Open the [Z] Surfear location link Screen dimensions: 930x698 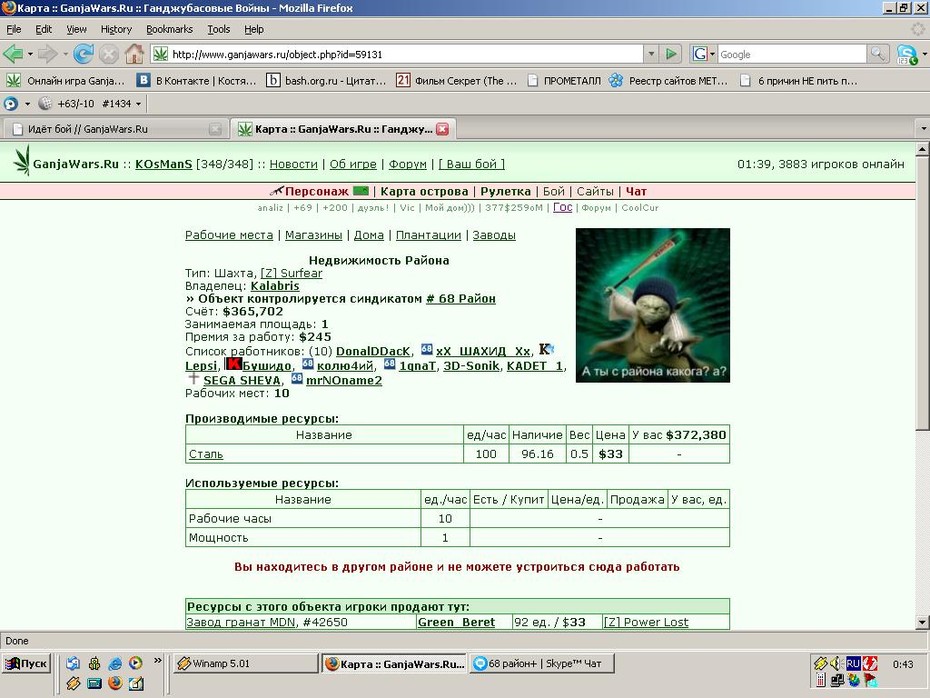tap(291, 273)
